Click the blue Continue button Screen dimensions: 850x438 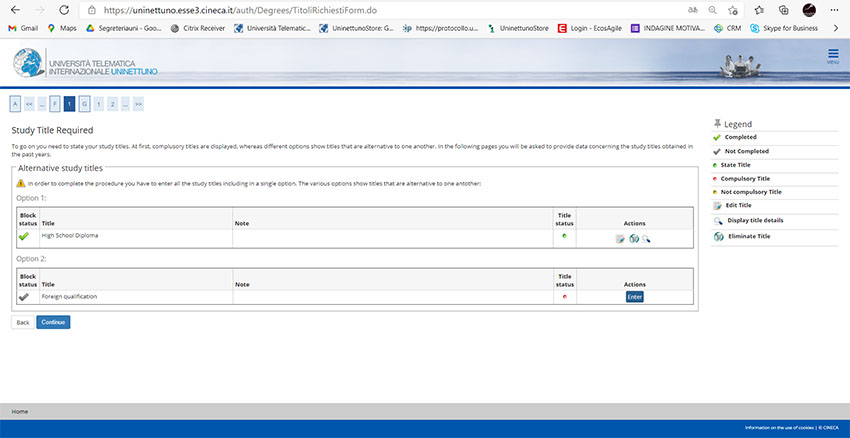pyautogui.click(x=53, y=322)
